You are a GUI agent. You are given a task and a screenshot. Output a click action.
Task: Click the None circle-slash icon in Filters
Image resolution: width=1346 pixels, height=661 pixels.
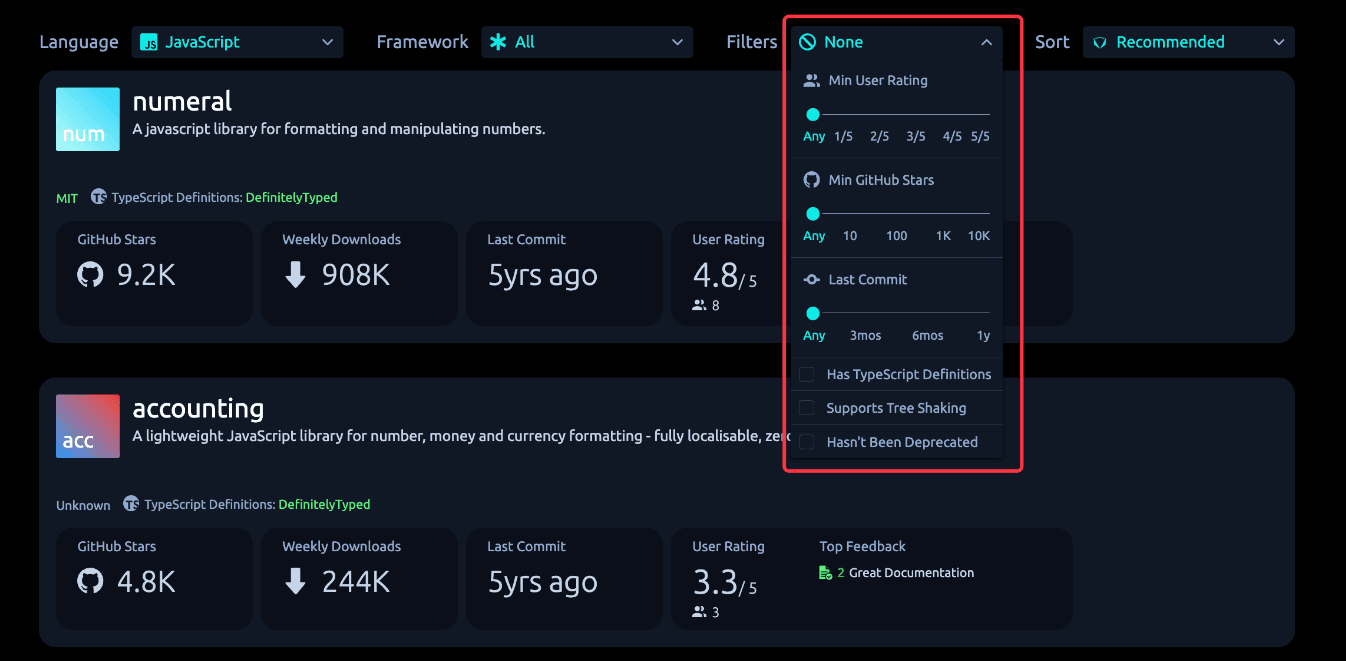tap(808, 42)
